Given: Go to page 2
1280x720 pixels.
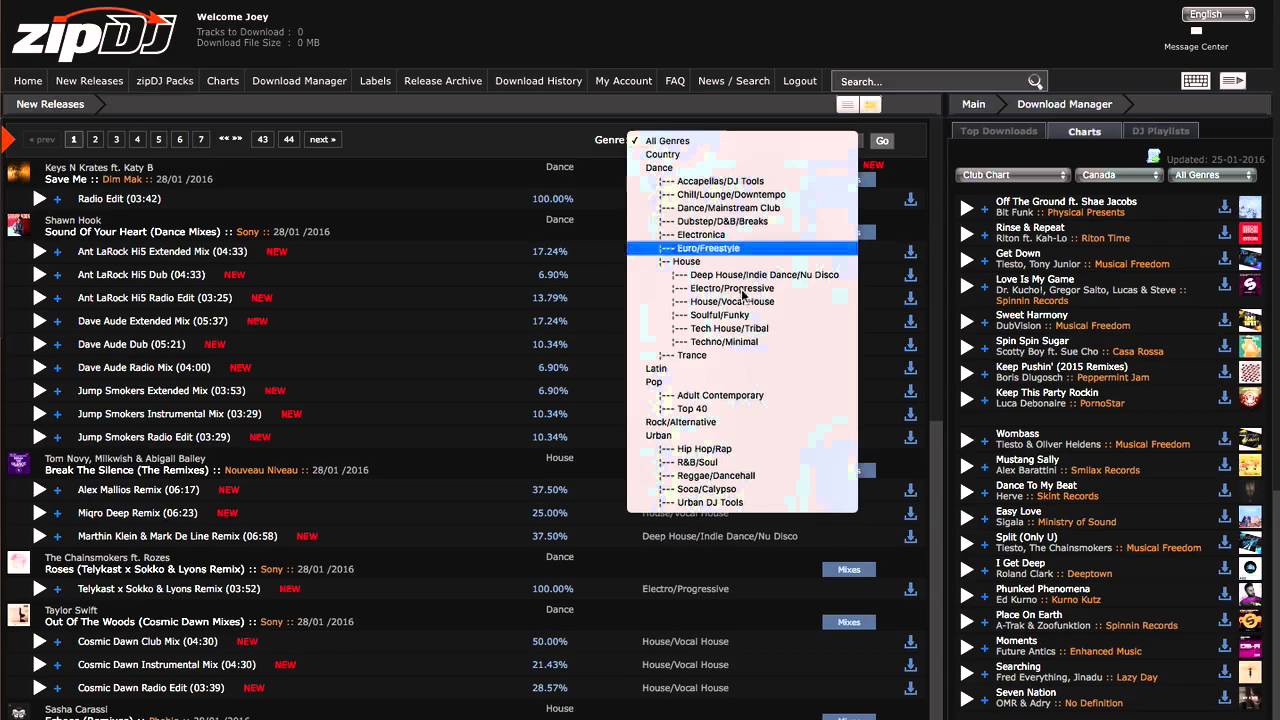Looking at the screenshot, I should 95,139.
